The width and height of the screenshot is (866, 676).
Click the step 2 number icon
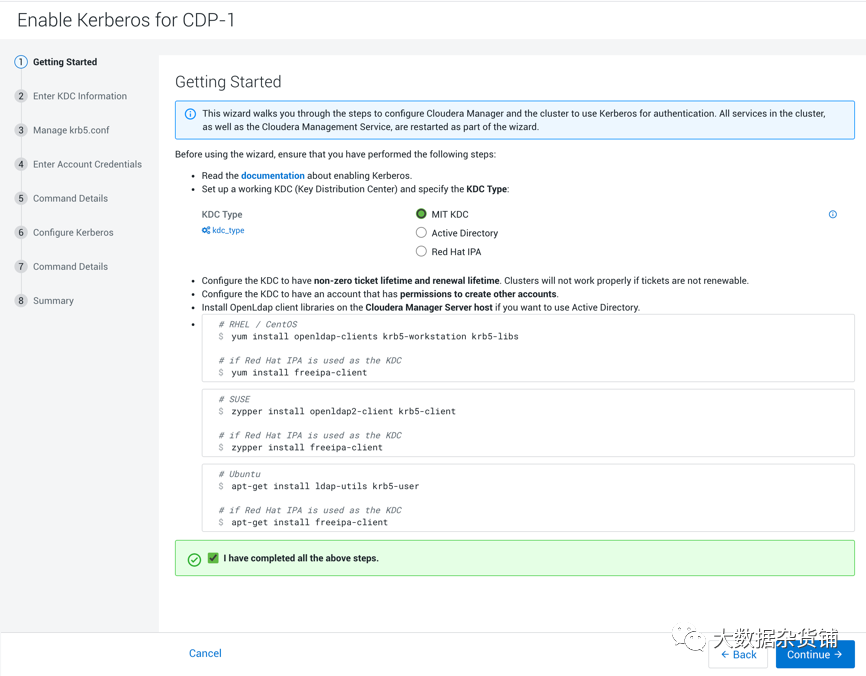(20, 96)
